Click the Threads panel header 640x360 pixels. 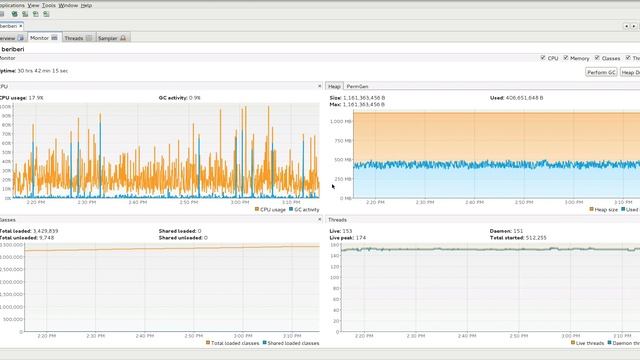pos(483,220)
